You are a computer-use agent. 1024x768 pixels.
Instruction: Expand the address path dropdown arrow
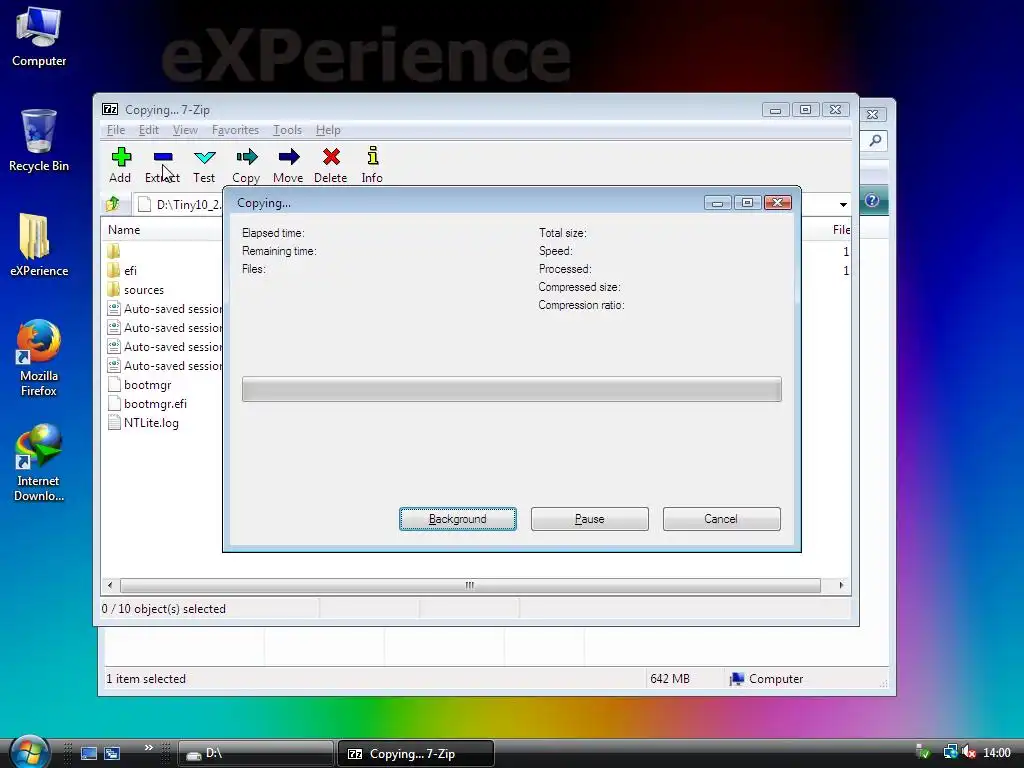(843, 204)
